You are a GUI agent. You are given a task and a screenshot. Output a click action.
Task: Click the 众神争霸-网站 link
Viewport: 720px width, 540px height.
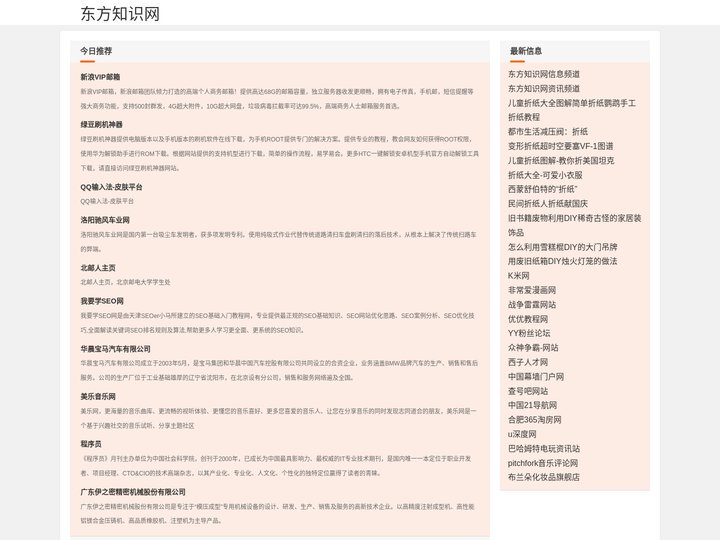pyautogui.click(x=533, y=348)
